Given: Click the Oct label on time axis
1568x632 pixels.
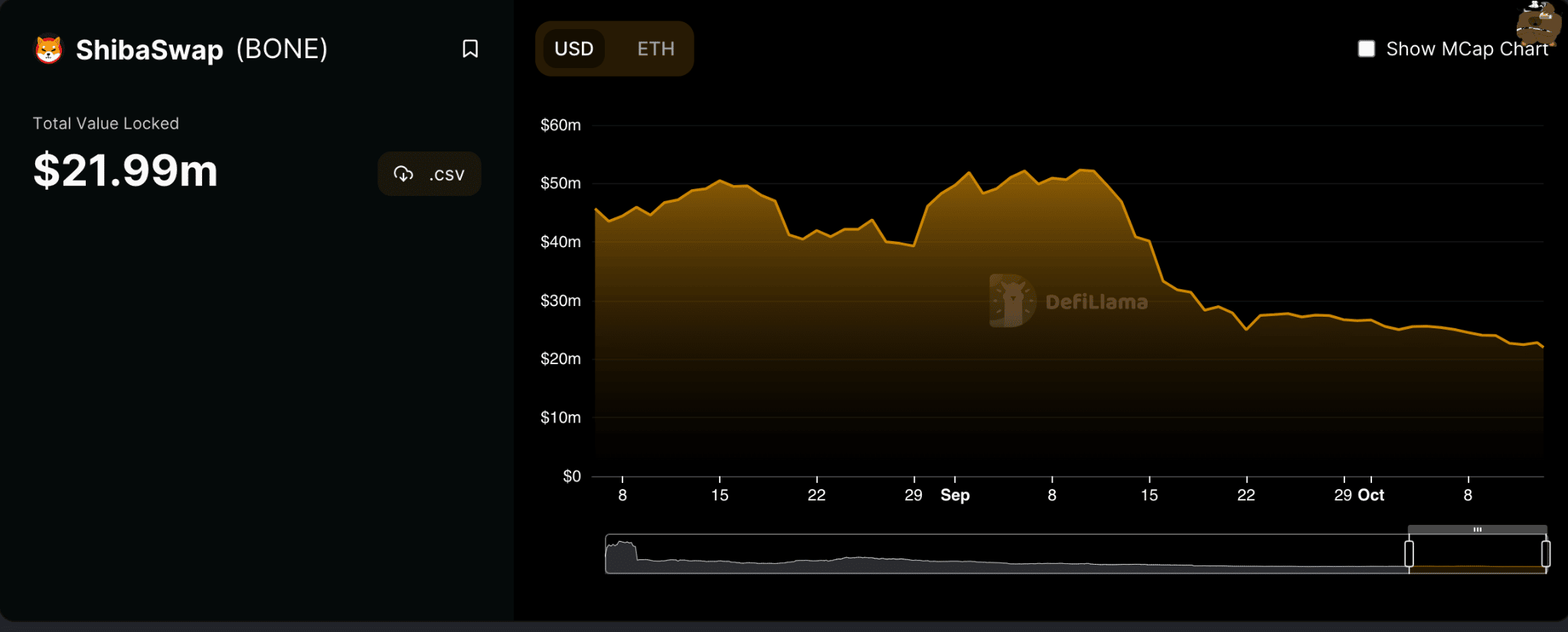Looking at the screenshot, I should pos(1370,495).
